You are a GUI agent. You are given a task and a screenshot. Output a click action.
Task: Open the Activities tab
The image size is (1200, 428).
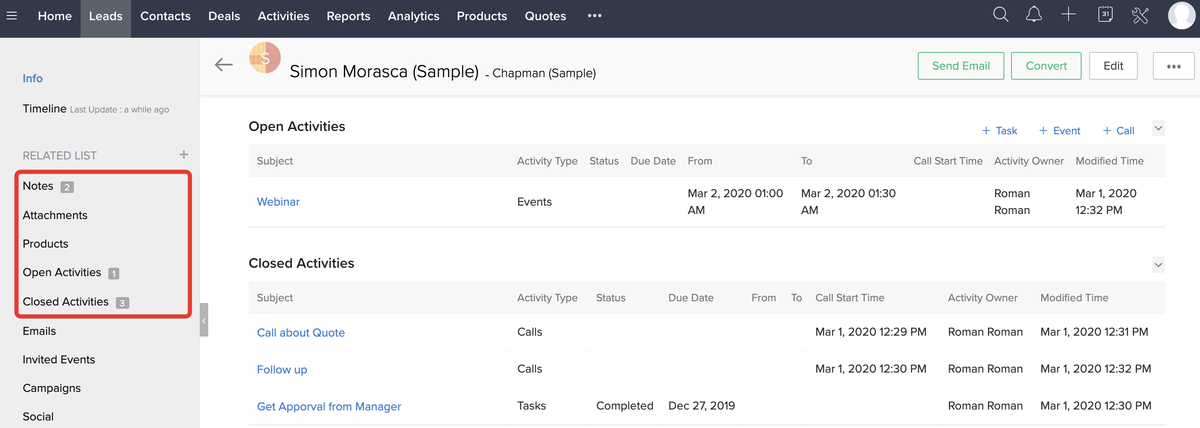[x=283, y=16]
